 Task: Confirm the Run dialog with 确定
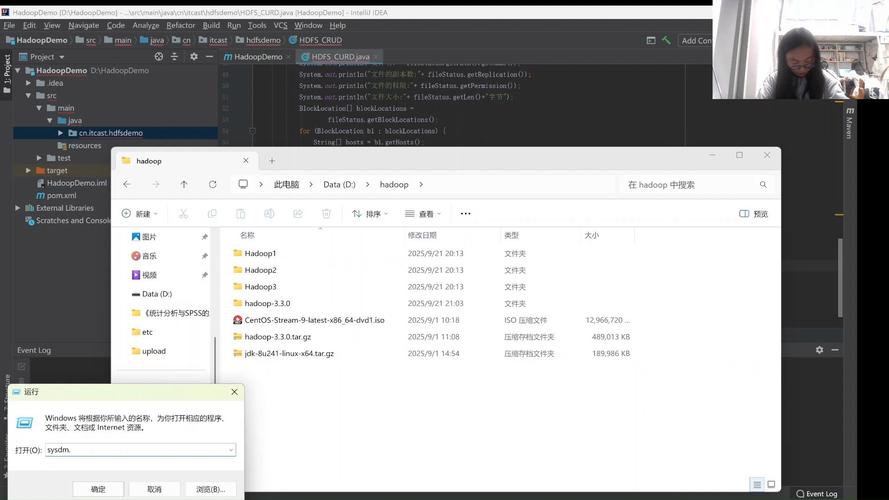[x=98, y=489]
